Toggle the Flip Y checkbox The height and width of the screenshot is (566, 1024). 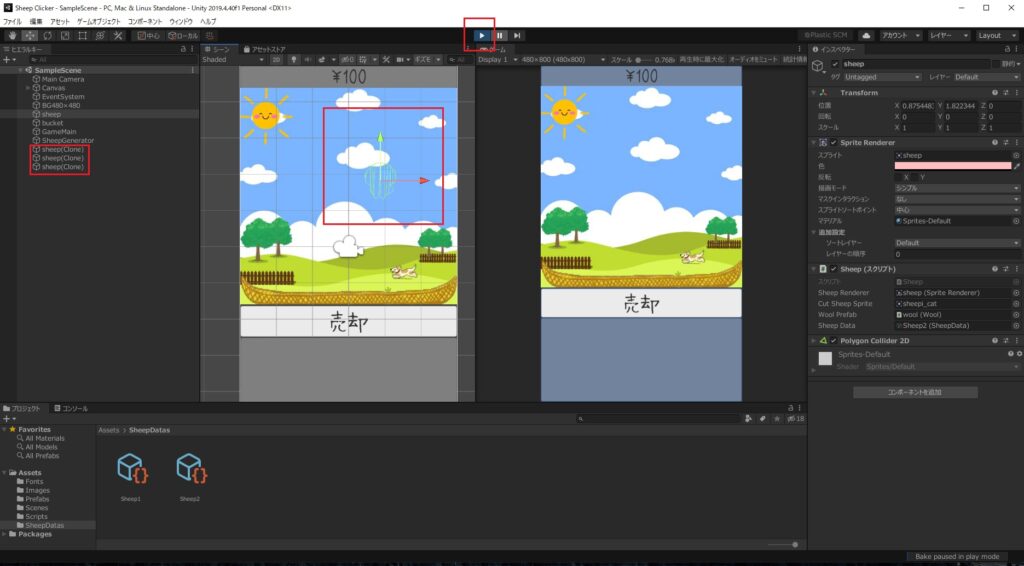[914, 177]
